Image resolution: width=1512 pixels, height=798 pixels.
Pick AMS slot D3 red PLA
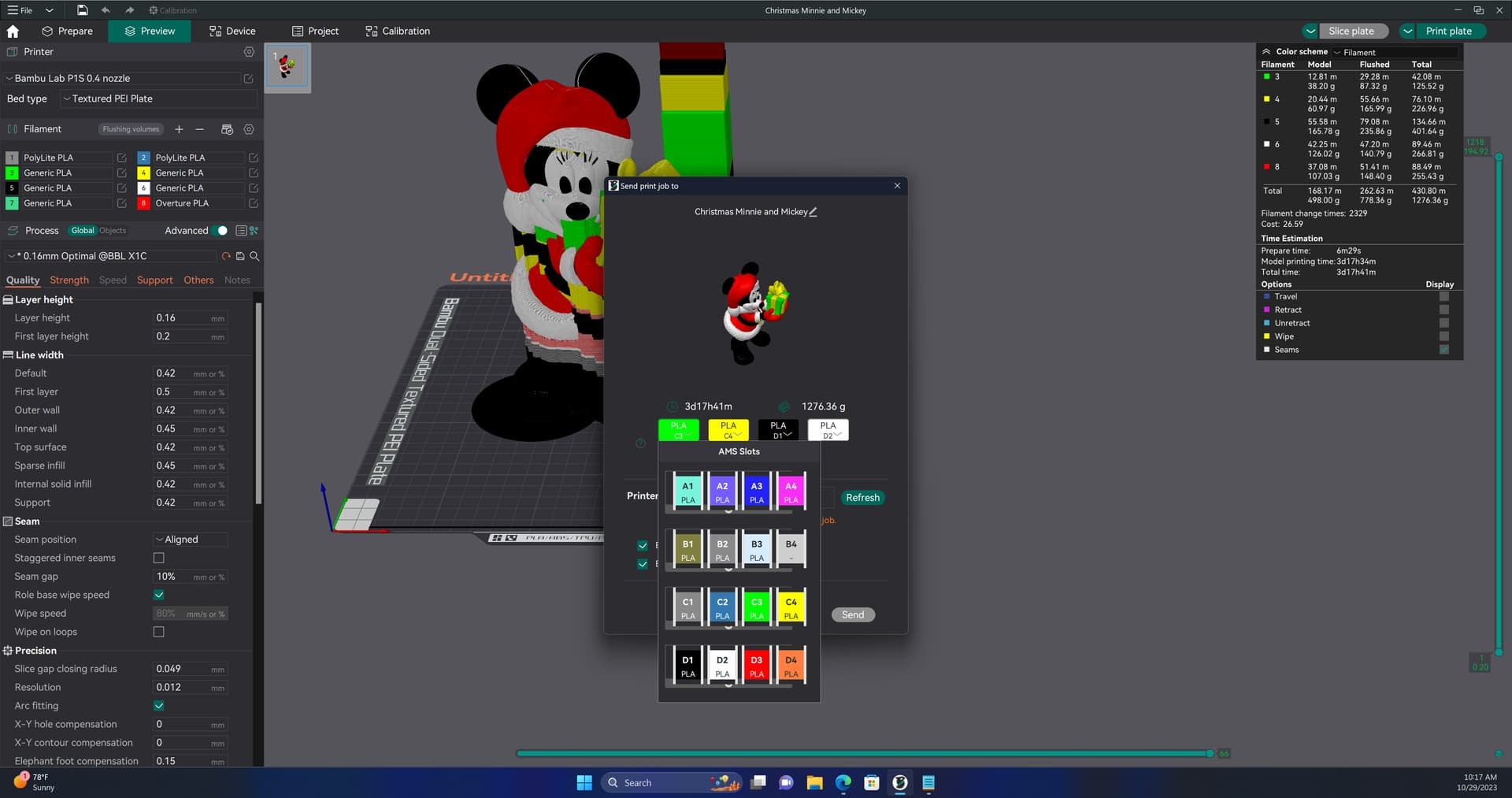757,666
